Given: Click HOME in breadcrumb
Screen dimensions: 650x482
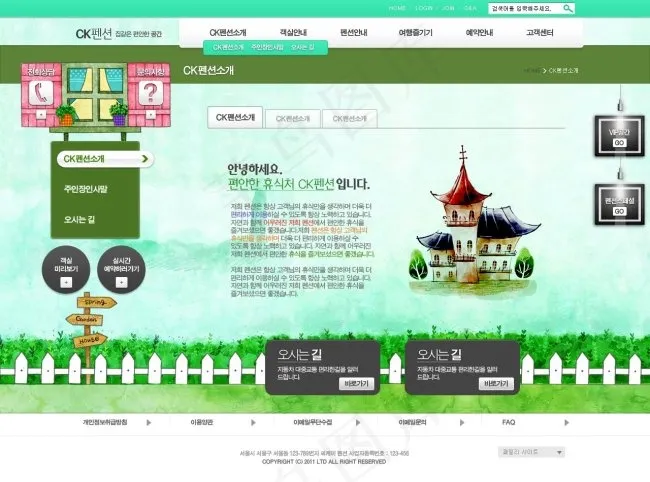Looking at the screenshot, I should (532, 71).
